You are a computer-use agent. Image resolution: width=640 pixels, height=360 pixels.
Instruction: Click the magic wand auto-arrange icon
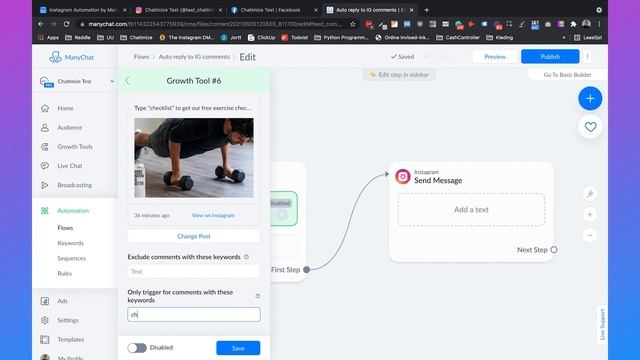590,194
